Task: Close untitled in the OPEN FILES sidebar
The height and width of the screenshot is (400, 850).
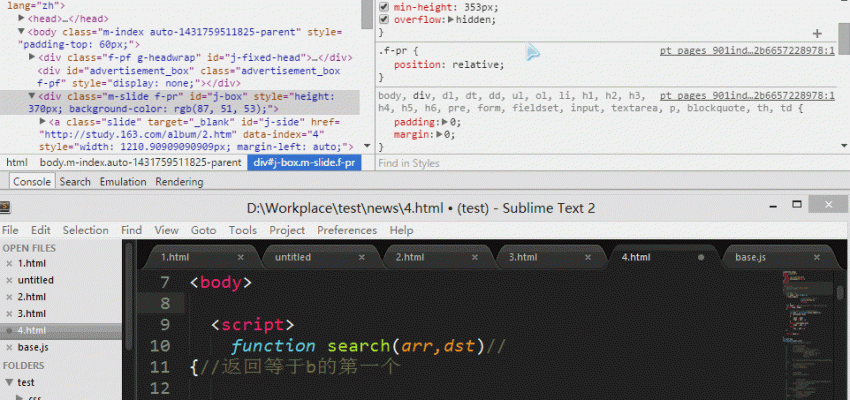Action: coord(9,281)
